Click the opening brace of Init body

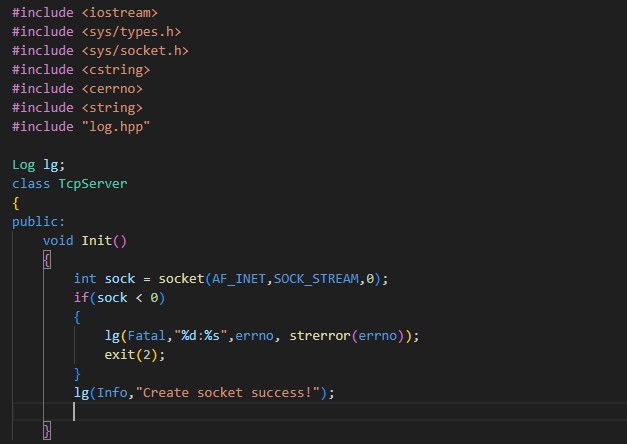47,260
